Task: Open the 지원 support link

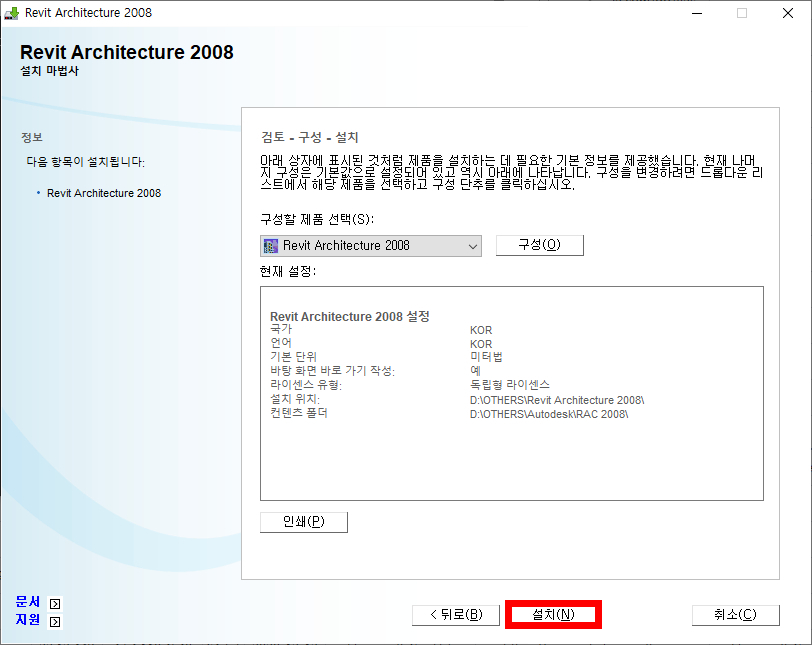Action: pos(27,620)
